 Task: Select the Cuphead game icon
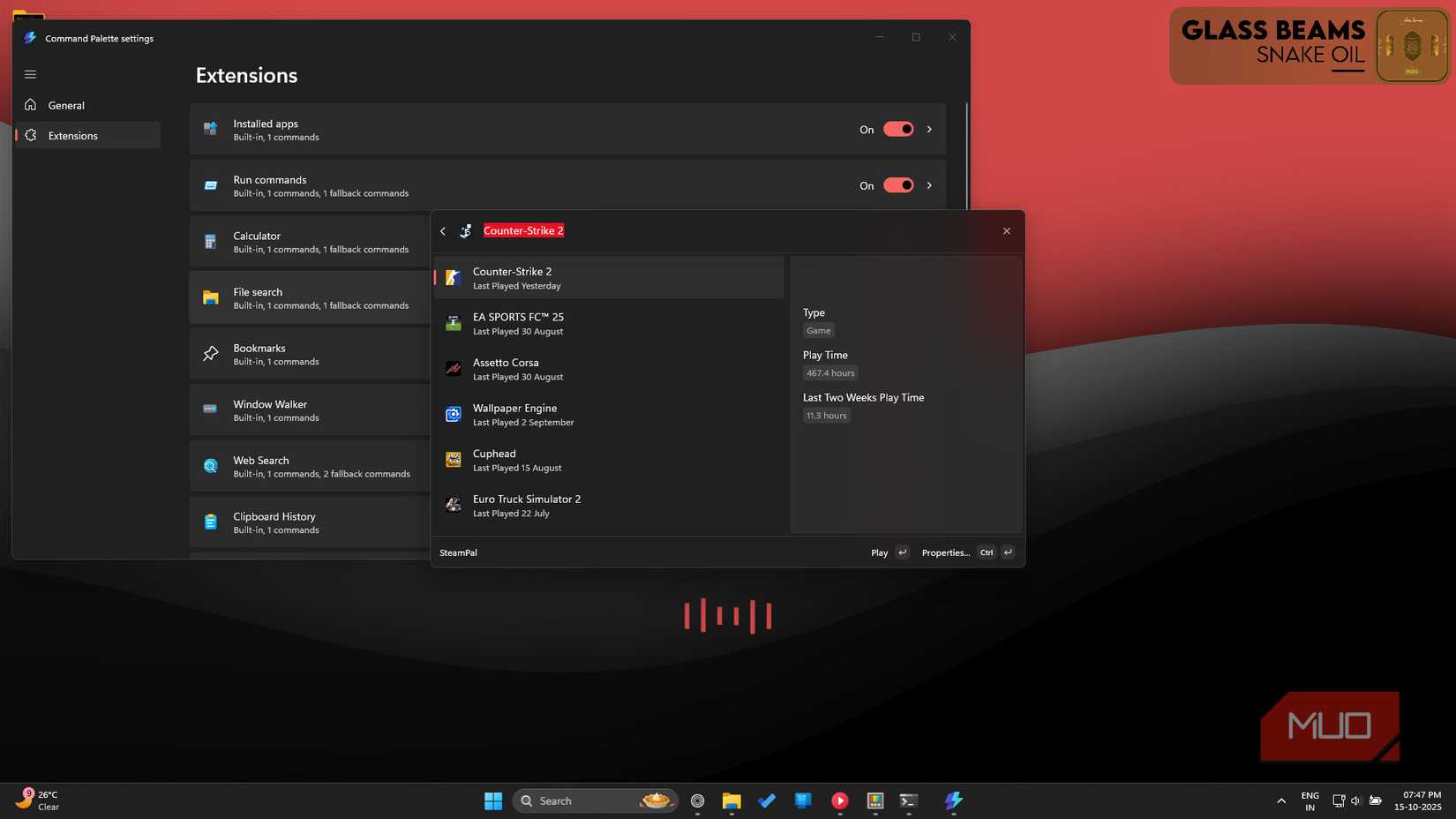[453, 459]
